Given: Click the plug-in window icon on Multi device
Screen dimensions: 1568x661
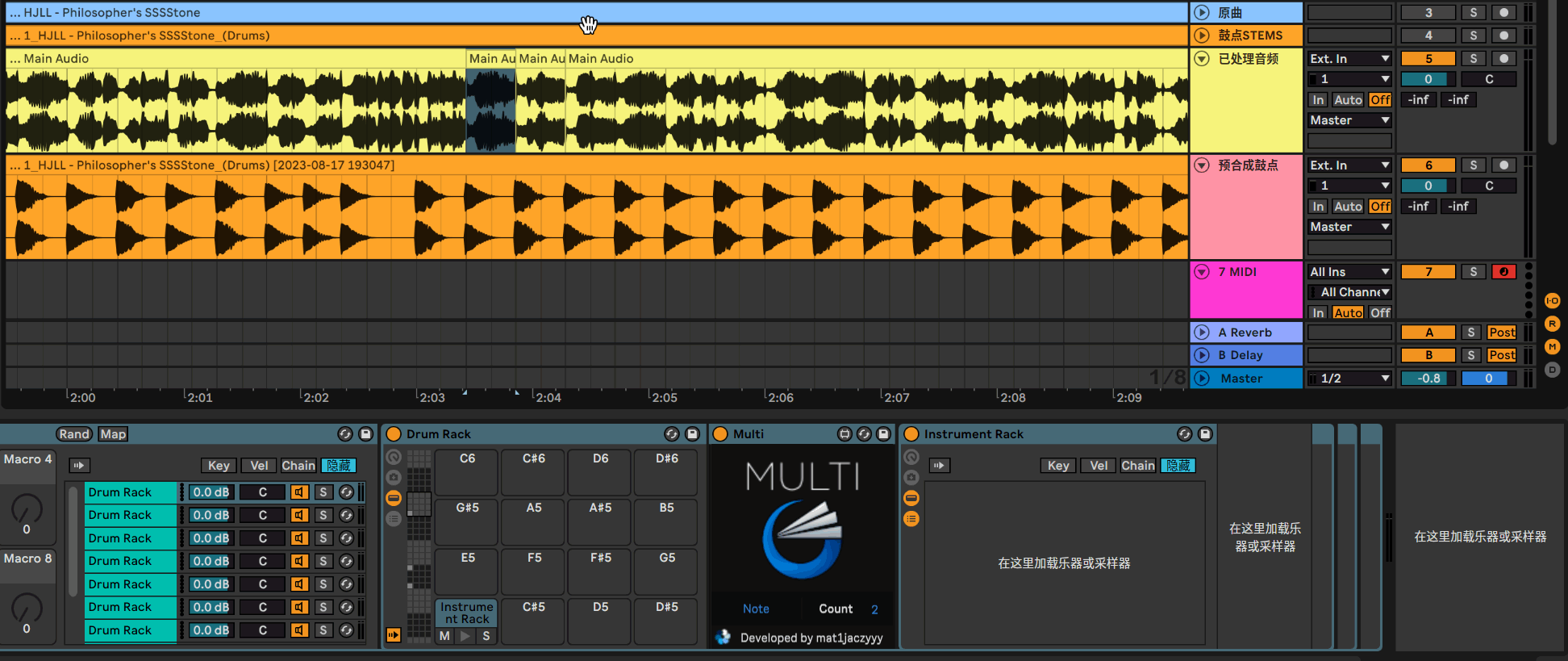Looking at the screenshot, I should 844,434.
